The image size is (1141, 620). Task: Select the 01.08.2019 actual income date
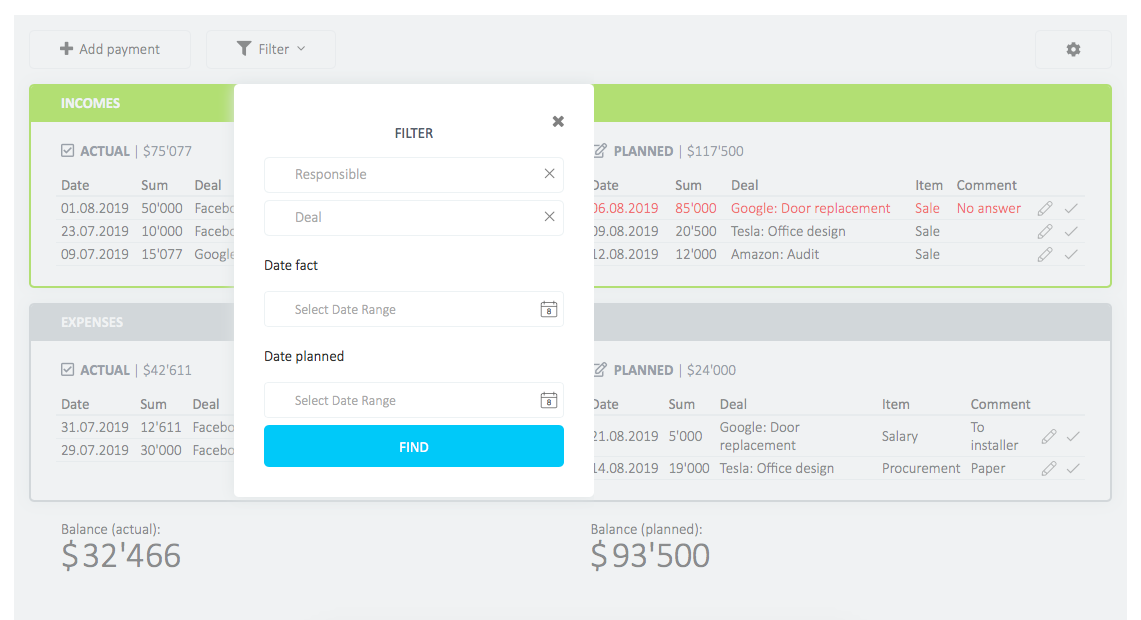pyautogui.click(x=95, y=208)
